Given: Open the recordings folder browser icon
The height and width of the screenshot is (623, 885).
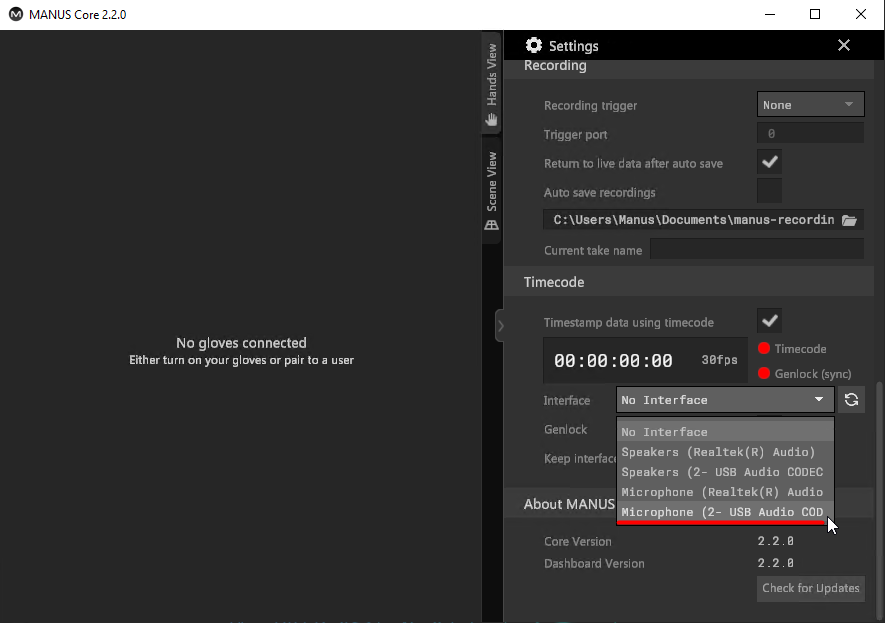Looking at the screenshot, I should click(850, 219).
